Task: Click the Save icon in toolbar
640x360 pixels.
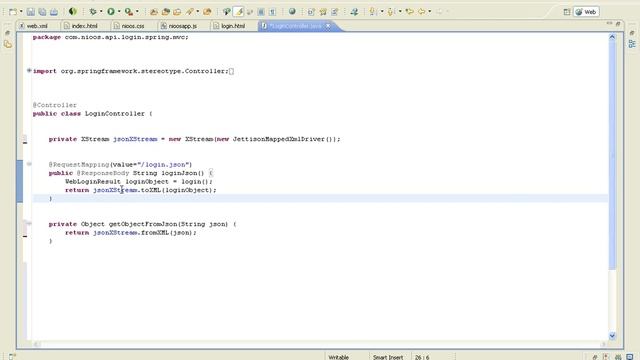Action: coord(31,12)
